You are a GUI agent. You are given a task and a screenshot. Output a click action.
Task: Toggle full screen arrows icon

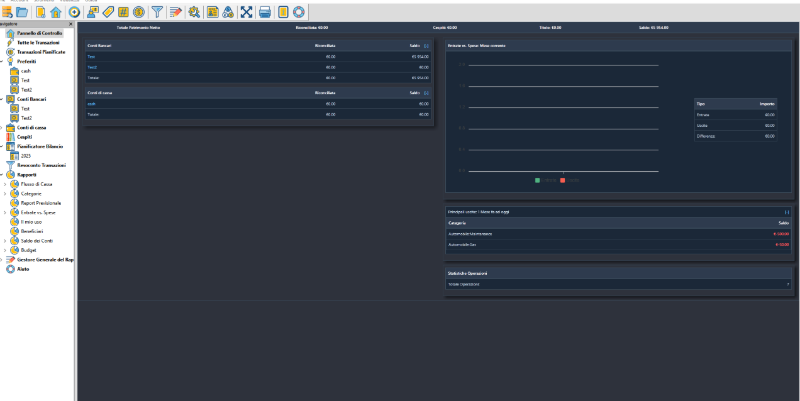pos(246,12)
